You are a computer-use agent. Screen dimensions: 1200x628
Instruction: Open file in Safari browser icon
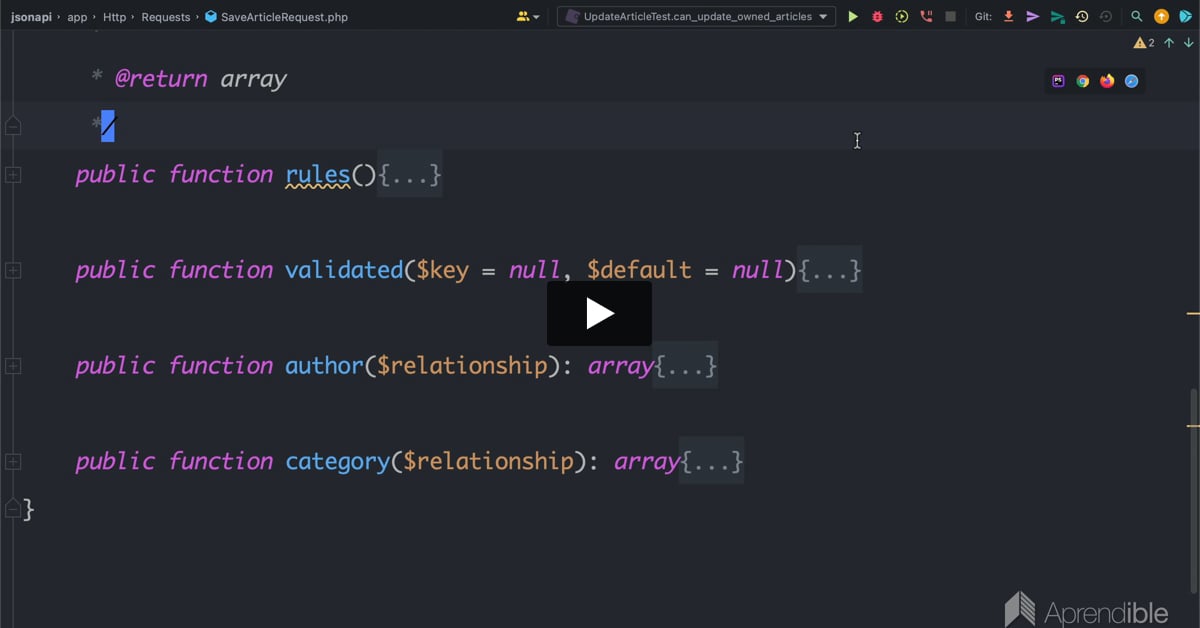pyautogui.click(x=1131, y=81)
